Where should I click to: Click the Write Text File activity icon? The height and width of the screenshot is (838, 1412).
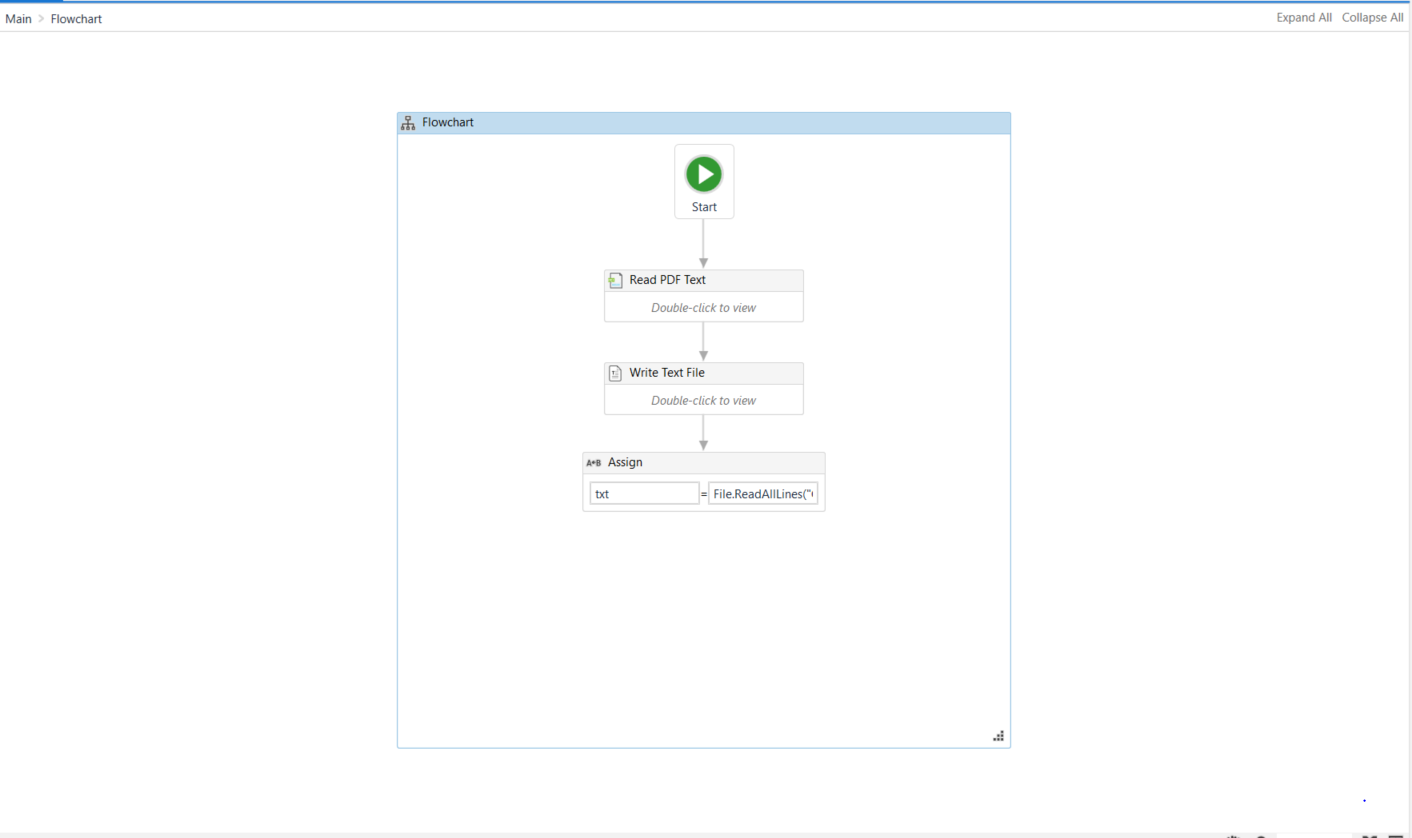(x=616, y=373)
